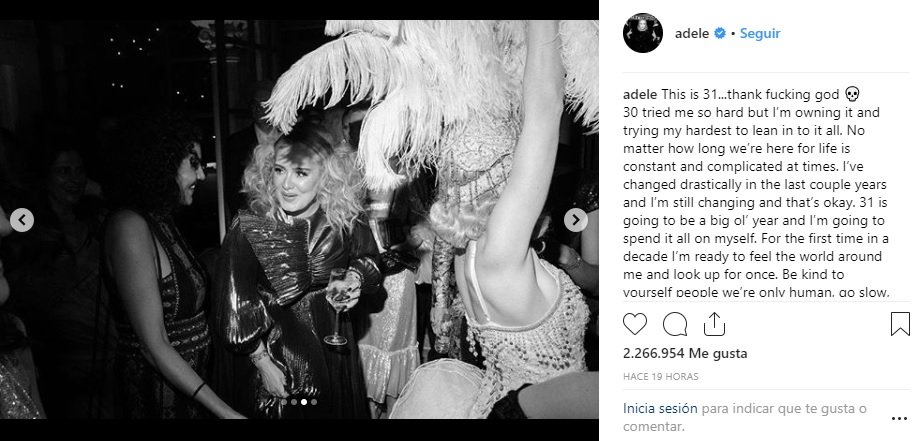This screenshot has height=441, width=917.
Task: Follow adele via the Seguir button
Action: 760,33
